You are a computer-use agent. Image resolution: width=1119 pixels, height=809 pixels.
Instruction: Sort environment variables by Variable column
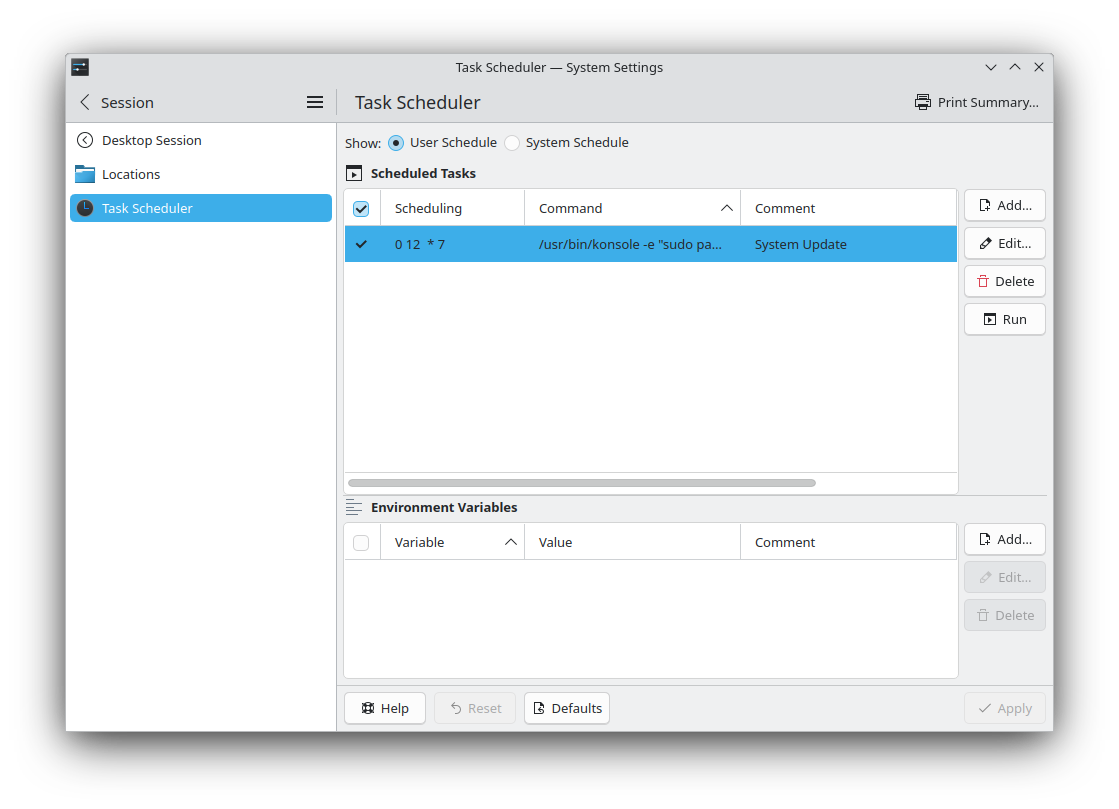(x=452, y=542)
